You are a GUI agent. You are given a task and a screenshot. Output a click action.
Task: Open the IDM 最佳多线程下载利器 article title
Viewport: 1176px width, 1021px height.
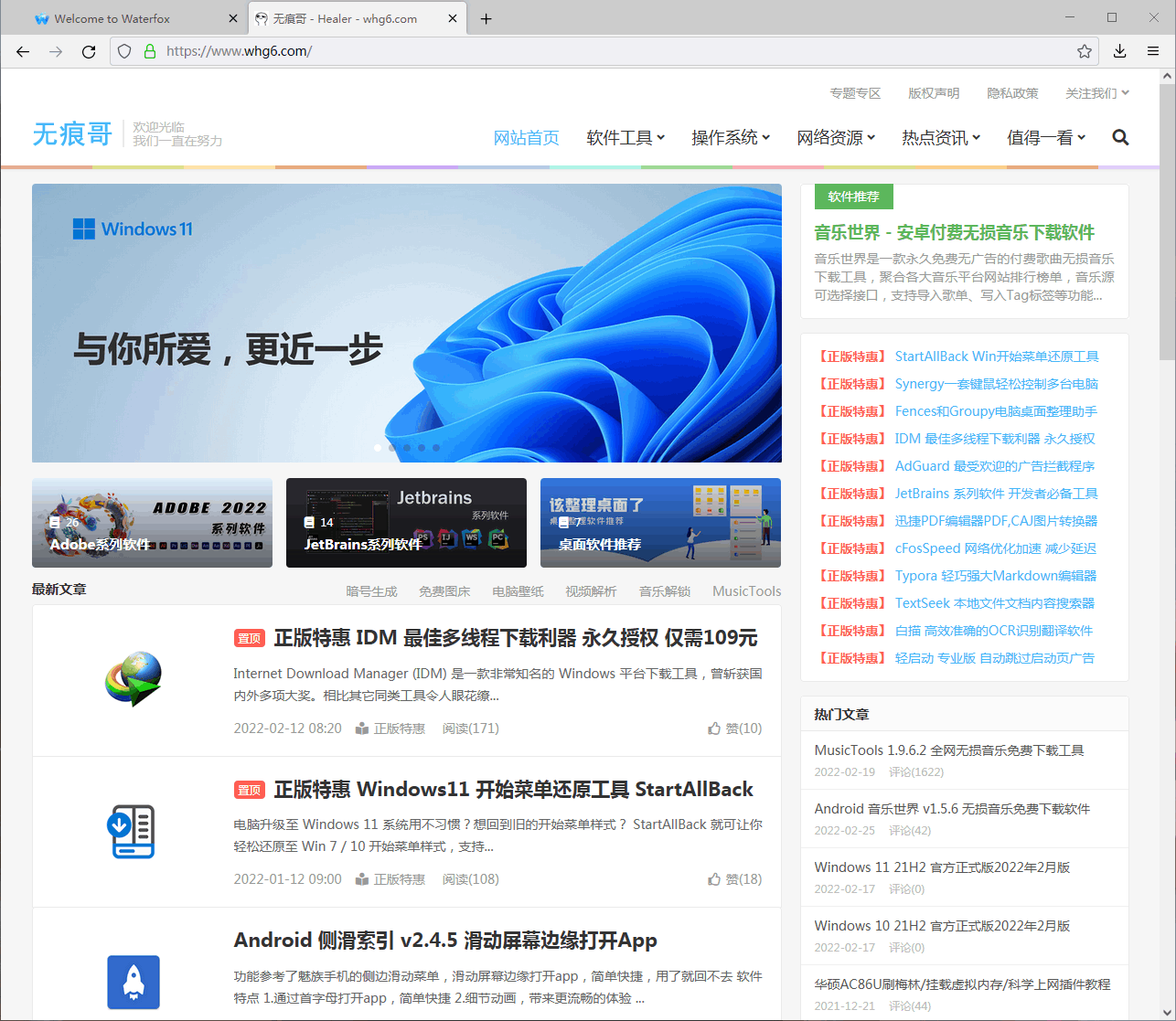pos(516,638)
